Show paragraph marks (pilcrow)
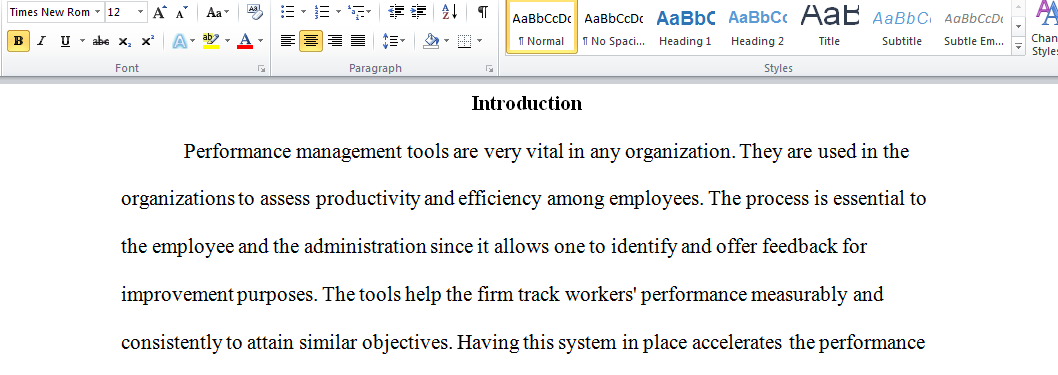The height and width of the screenshot is (375, 1058). pyautogui.click(x=482, y=12)
